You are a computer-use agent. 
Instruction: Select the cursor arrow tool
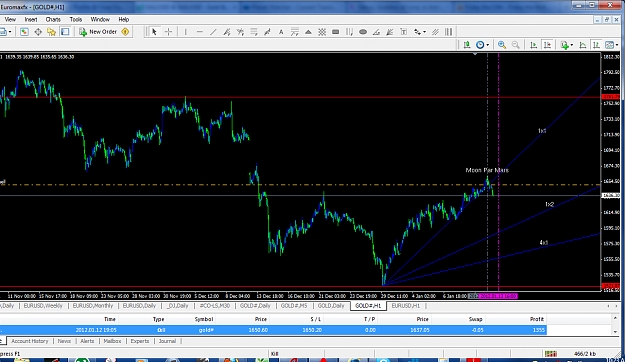(154, 32)
